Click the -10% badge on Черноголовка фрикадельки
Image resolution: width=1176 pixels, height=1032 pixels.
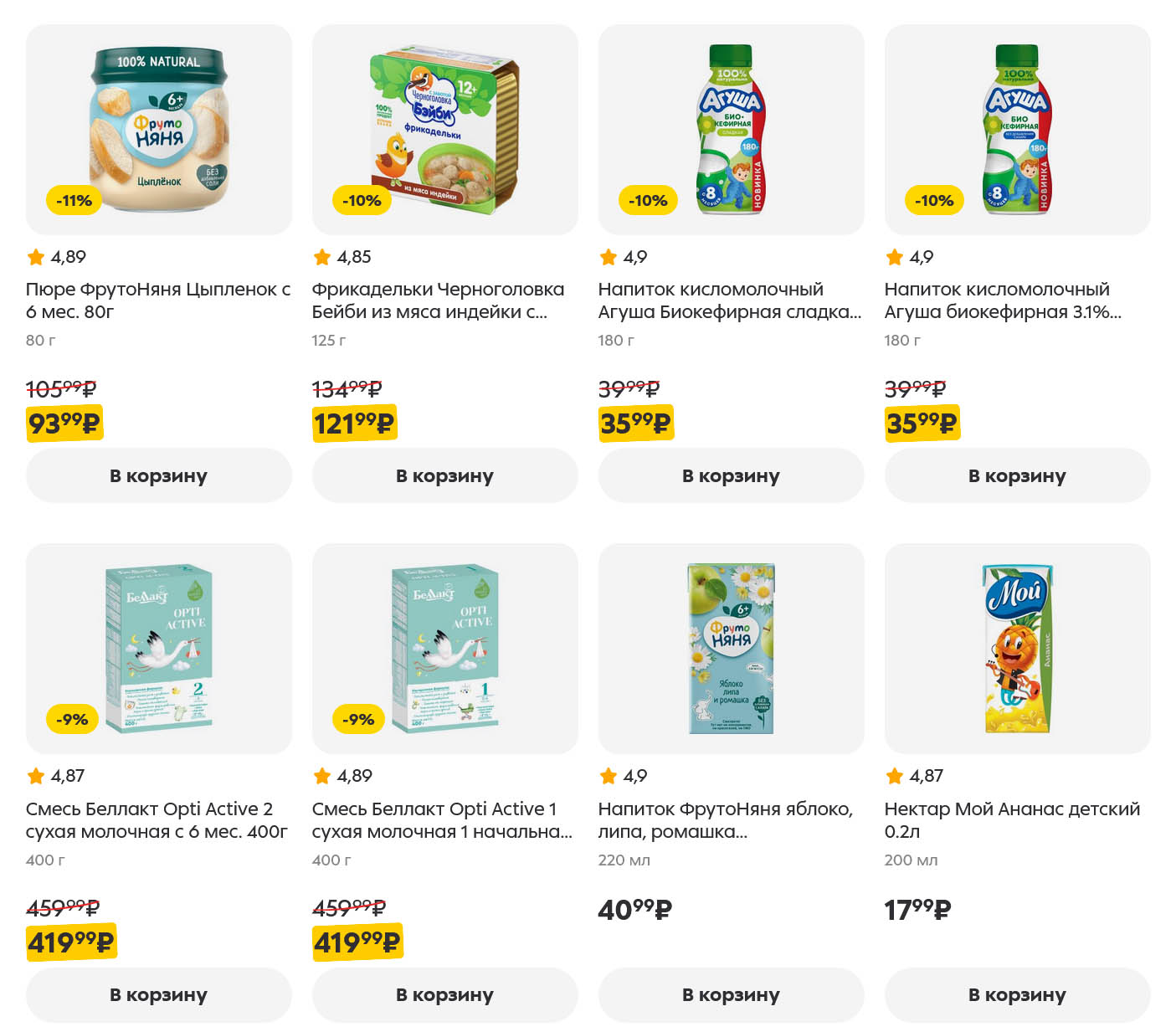point(361,201)
